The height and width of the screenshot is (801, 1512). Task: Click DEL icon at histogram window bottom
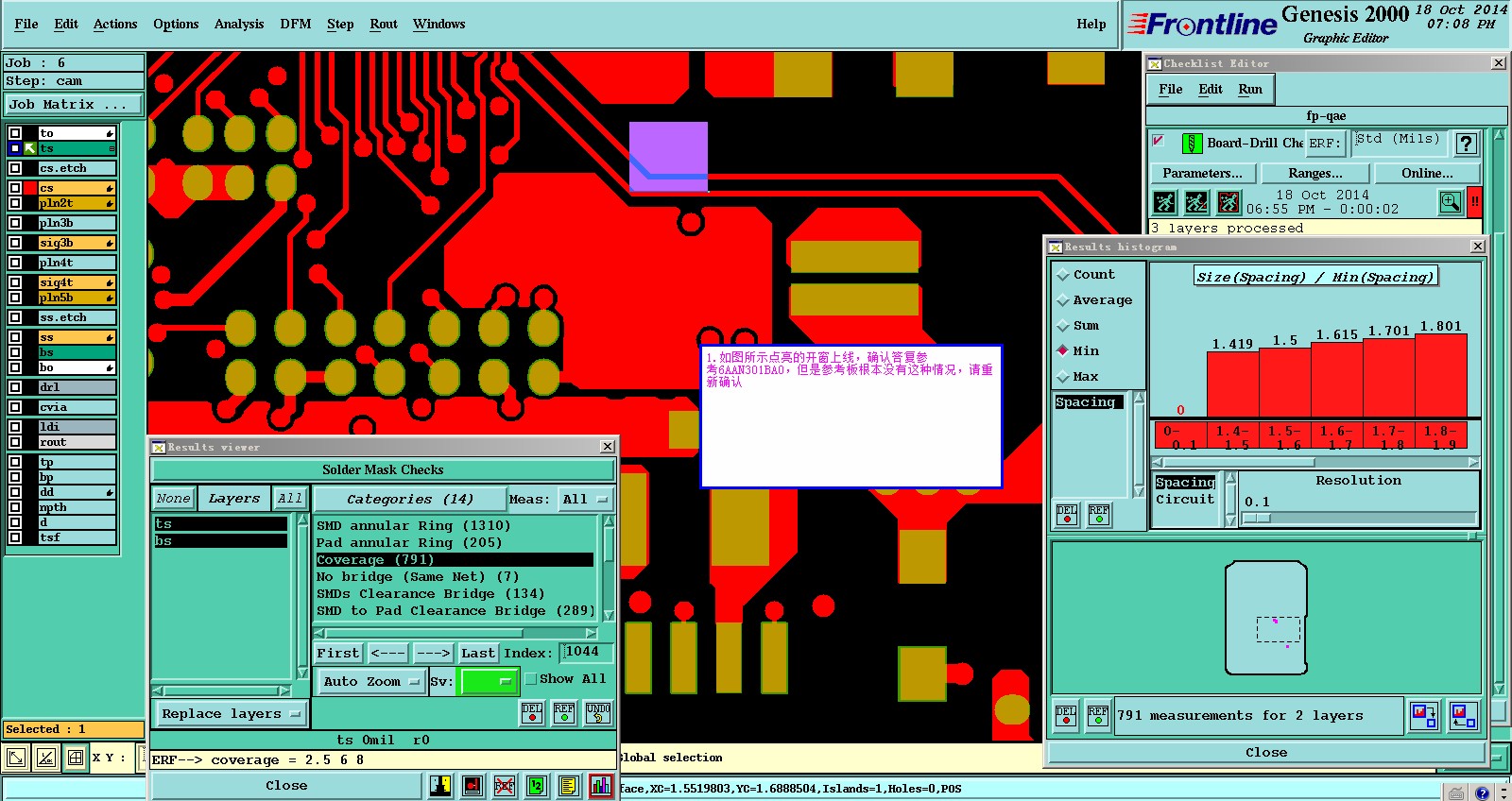click(x=1066, y=715)
